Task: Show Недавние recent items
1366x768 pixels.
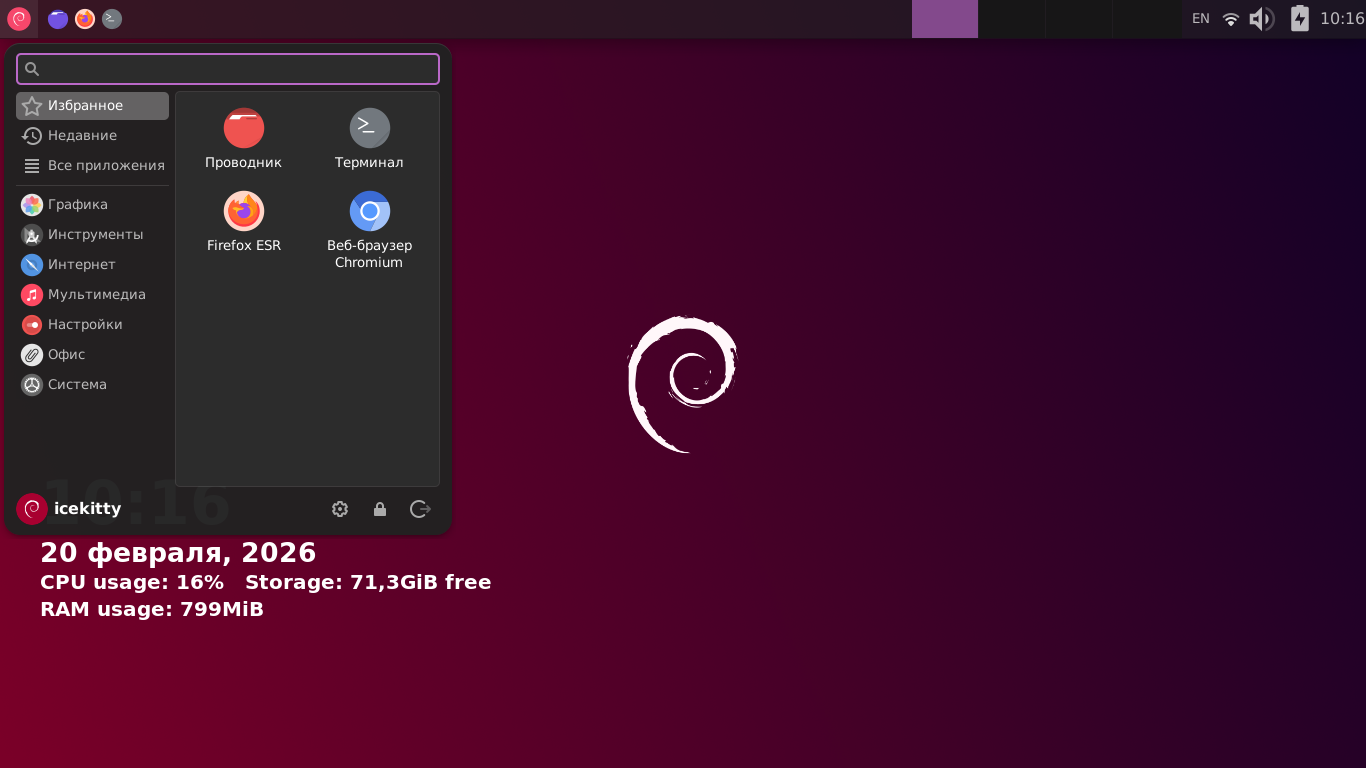Action: [x=92, y=136]
